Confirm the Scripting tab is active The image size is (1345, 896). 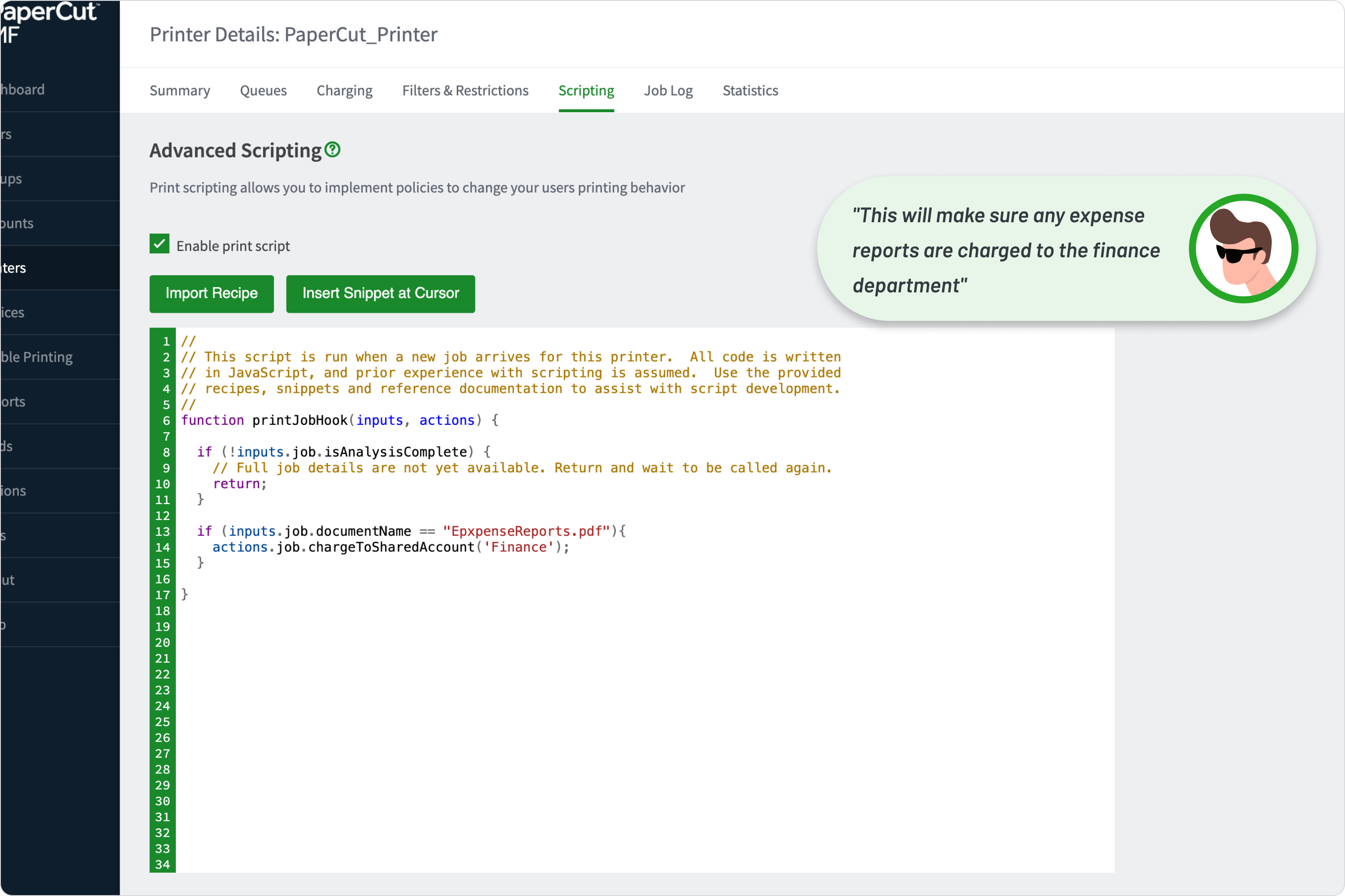click(x=586, y=90)
